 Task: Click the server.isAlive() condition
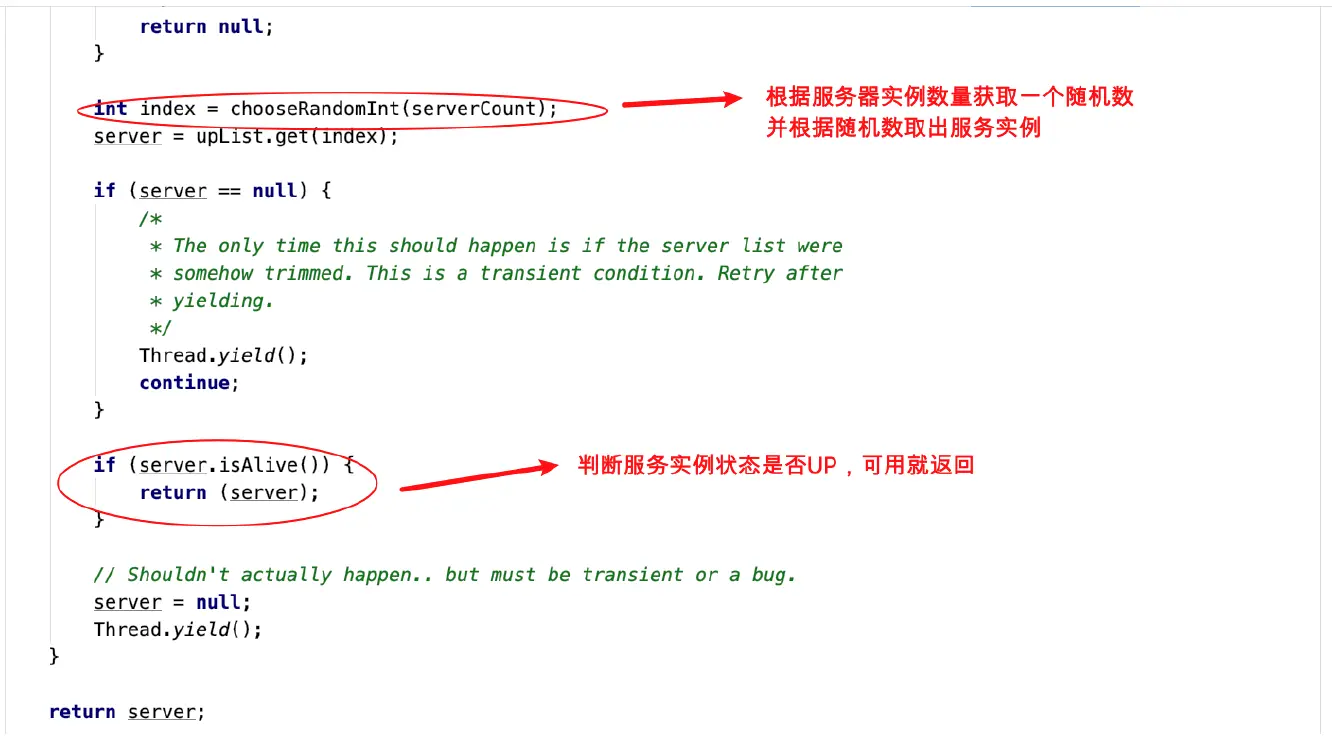[x=235, y=465]
